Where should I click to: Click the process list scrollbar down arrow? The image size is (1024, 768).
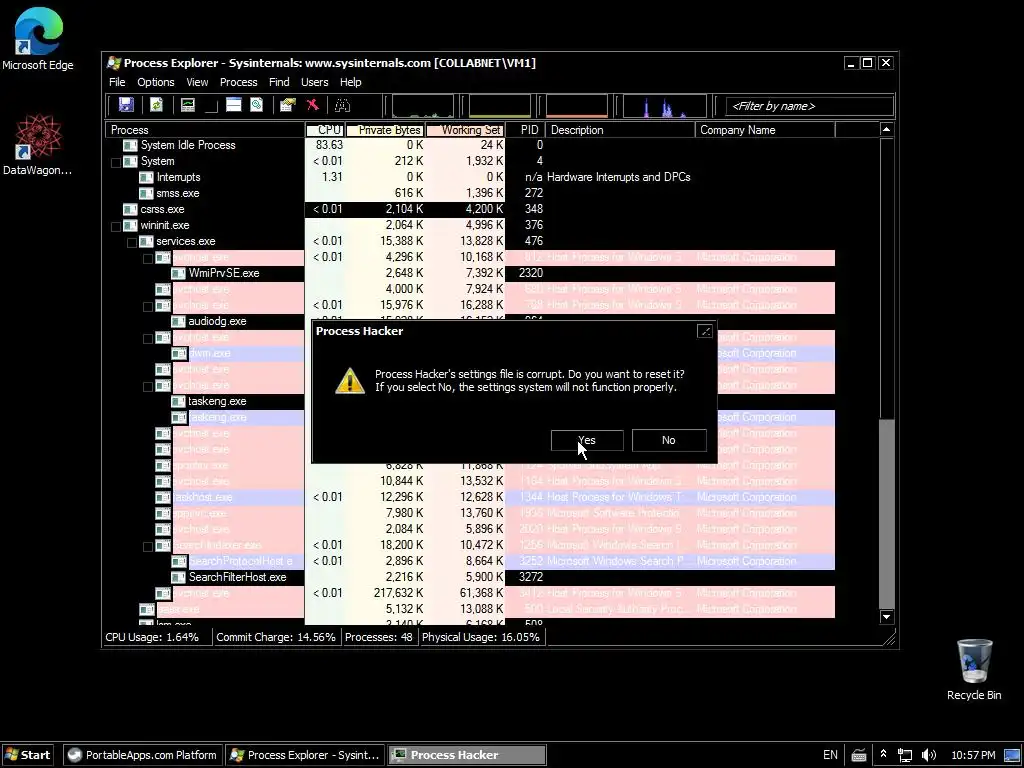[886, 616]
